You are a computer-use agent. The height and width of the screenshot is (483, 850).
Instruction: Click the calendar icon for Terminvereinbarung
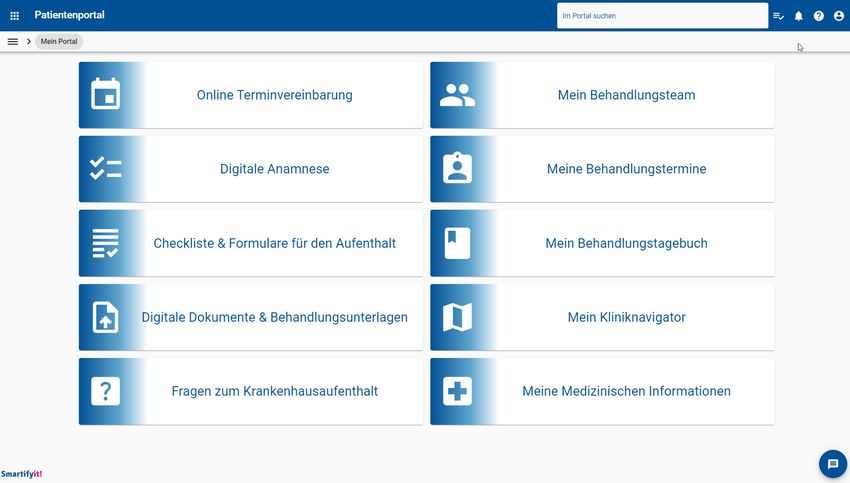[105, 95]
